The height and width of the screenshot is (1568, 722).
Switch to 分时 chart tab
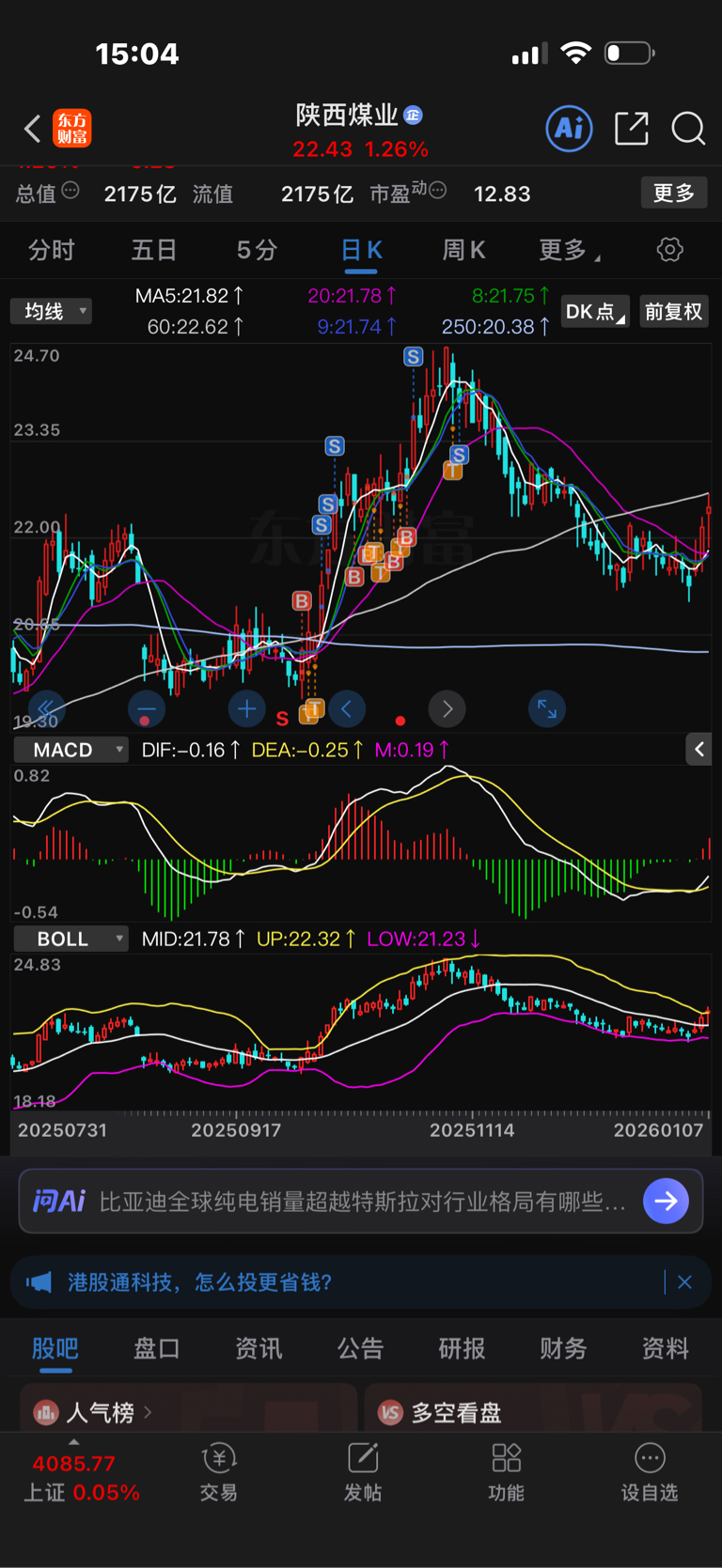[x=51, y=250]
